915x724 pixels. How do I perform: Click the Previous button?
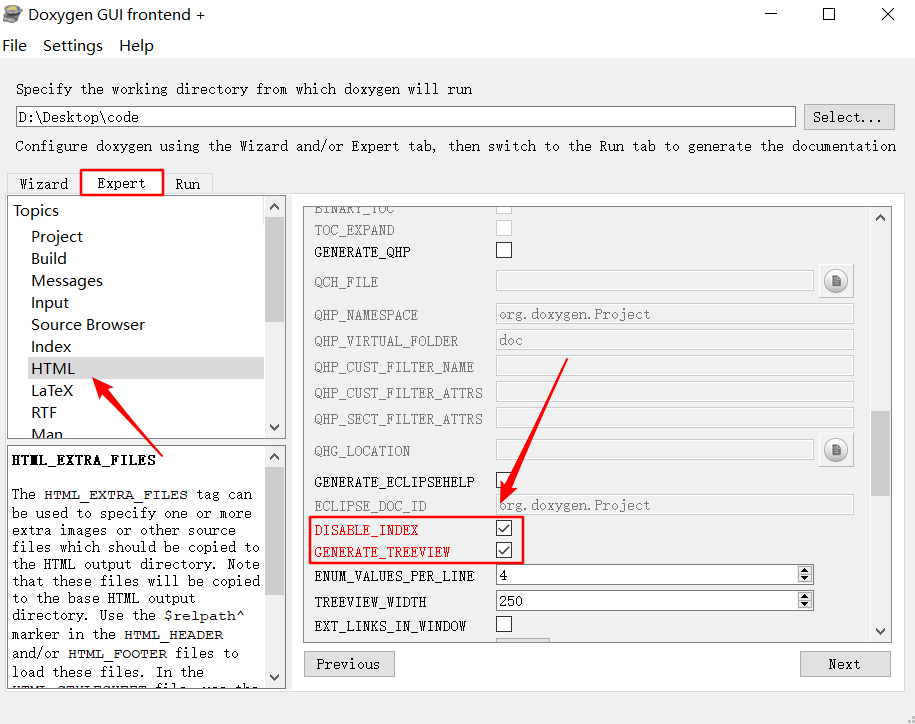point(349,664)
